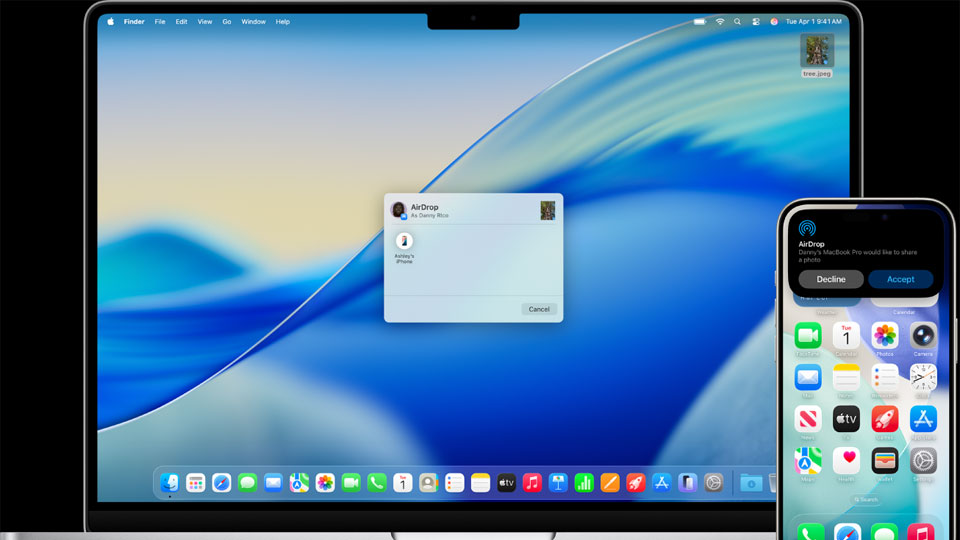The width and height of the screenshot is (960, 540).
Task: Open the File menu in menu bar
Action: (x=160, y=21)
